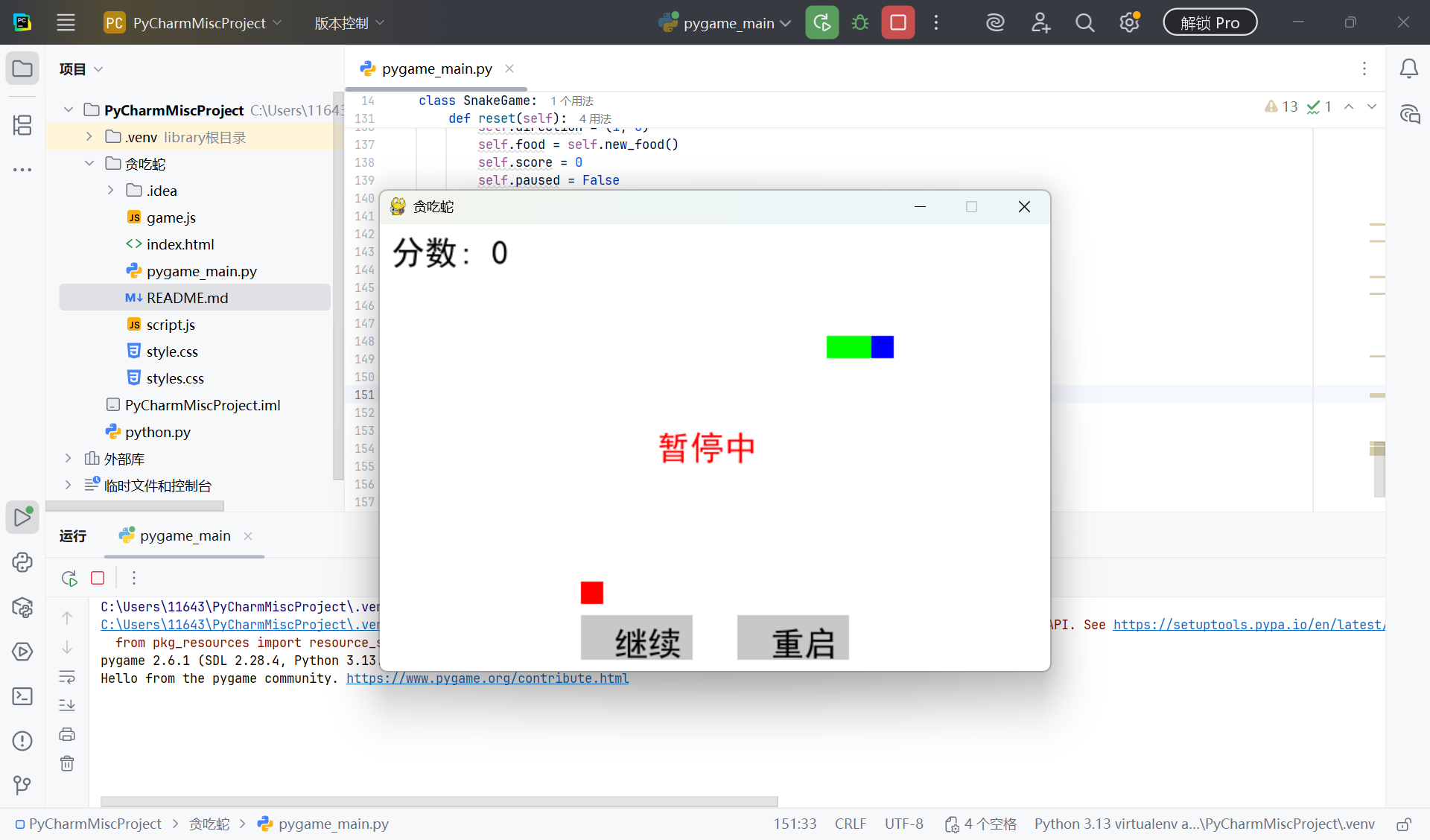1430x840 pixels.
Task: Open the Python Console tool window
Action: (22, 562)
